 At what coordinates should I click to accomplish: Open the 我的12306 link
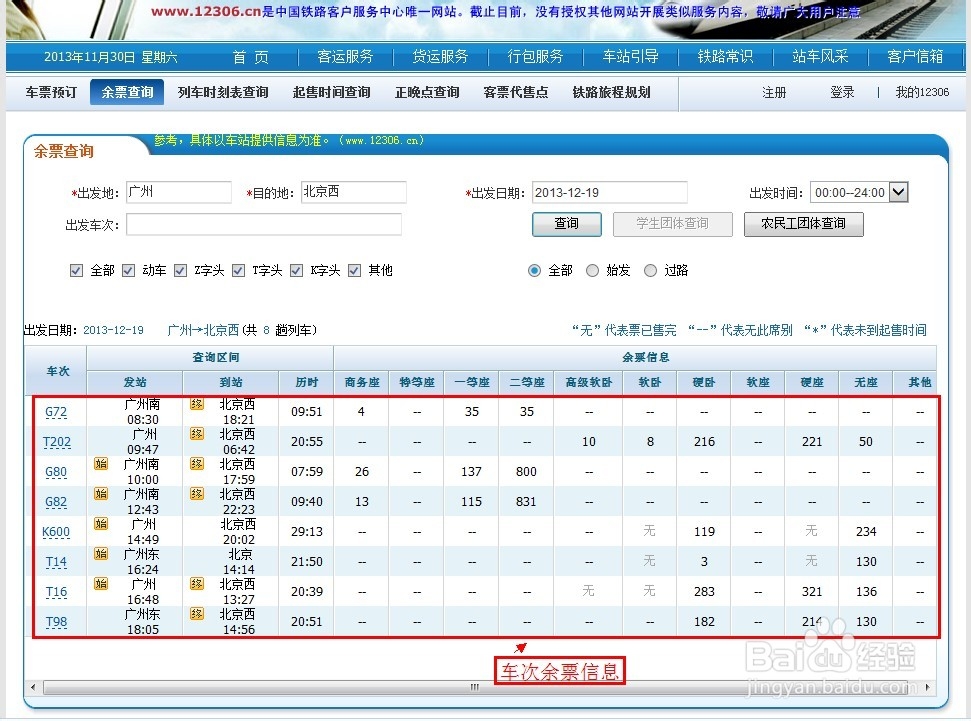tap(922, 93)
